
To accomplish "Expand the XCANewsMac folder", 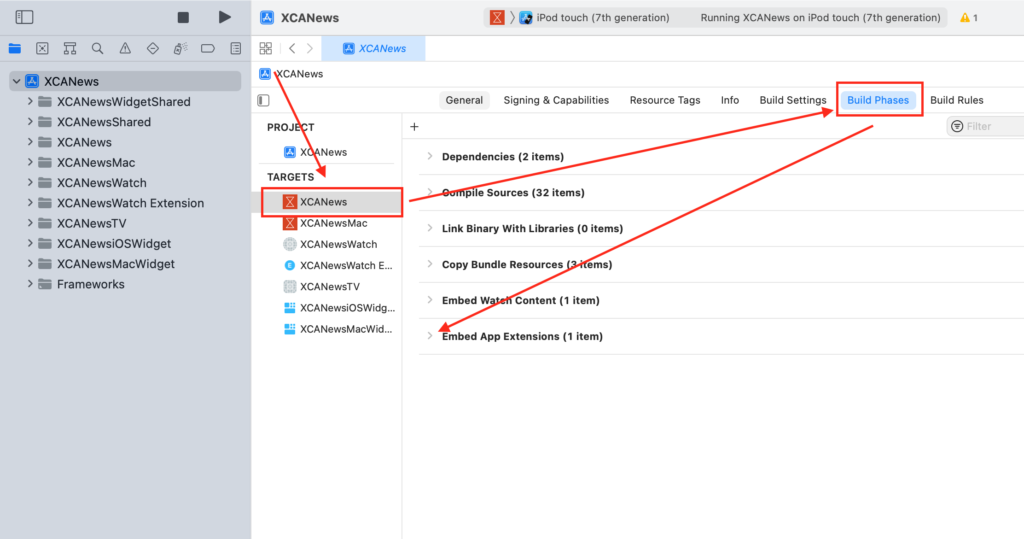I will pyautogui.click(x=30, y=163).
